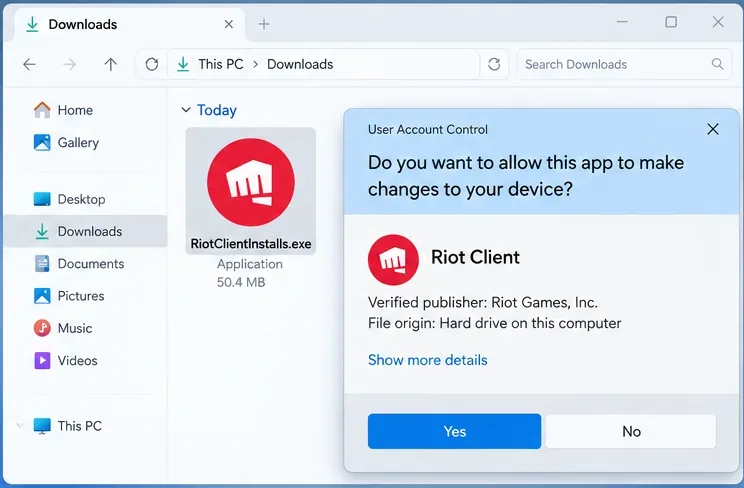Maximize the File Explorer window

click(671, 22)
